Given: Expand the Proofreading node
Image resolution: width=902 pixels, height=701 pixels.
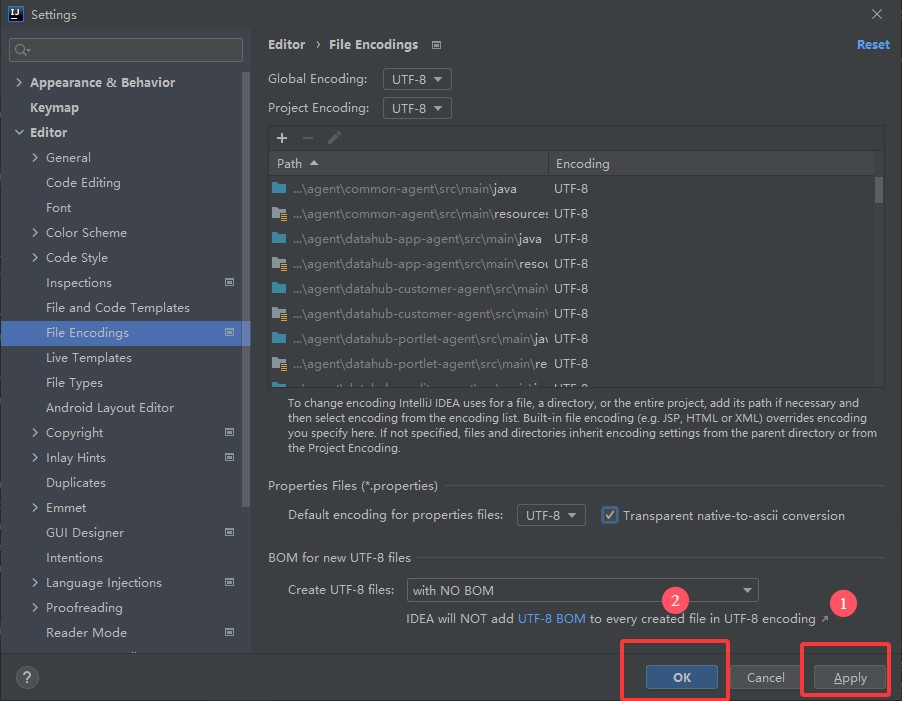Looking at the screenshot, I should [35, 607].
